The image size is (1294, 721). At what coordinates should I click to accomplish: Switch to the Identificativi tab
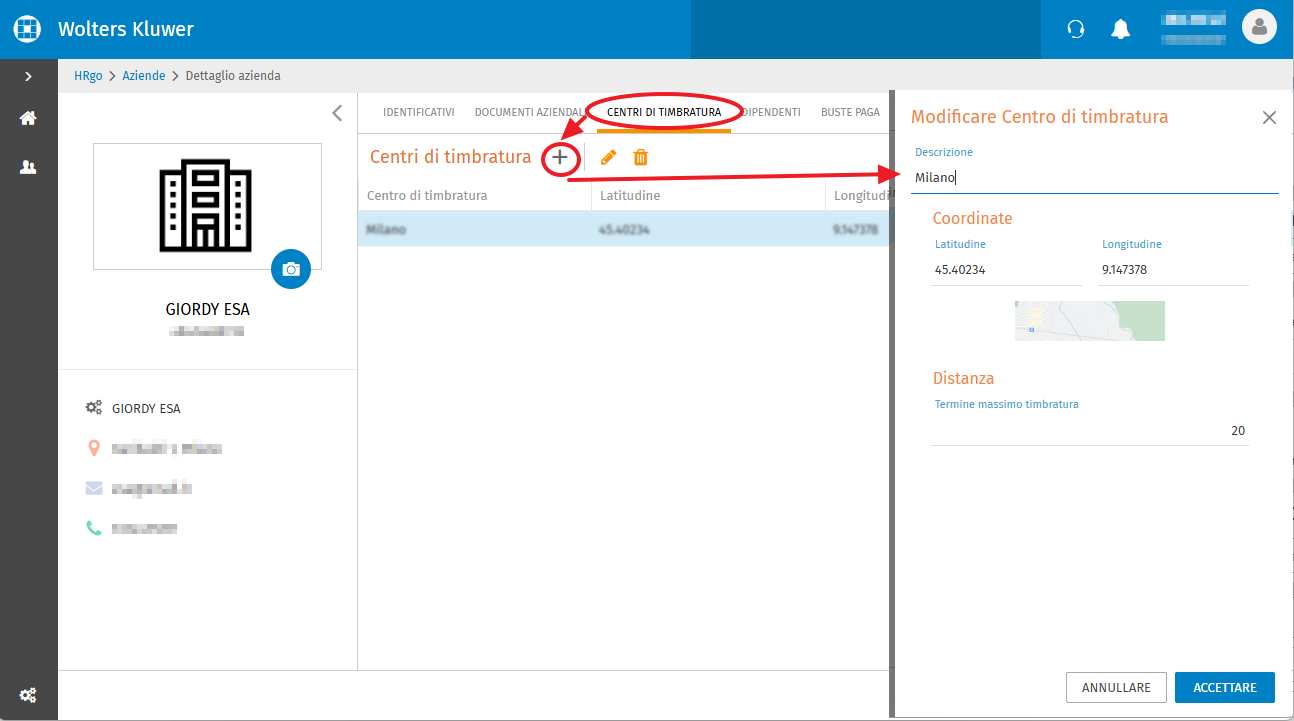[419, 112]
